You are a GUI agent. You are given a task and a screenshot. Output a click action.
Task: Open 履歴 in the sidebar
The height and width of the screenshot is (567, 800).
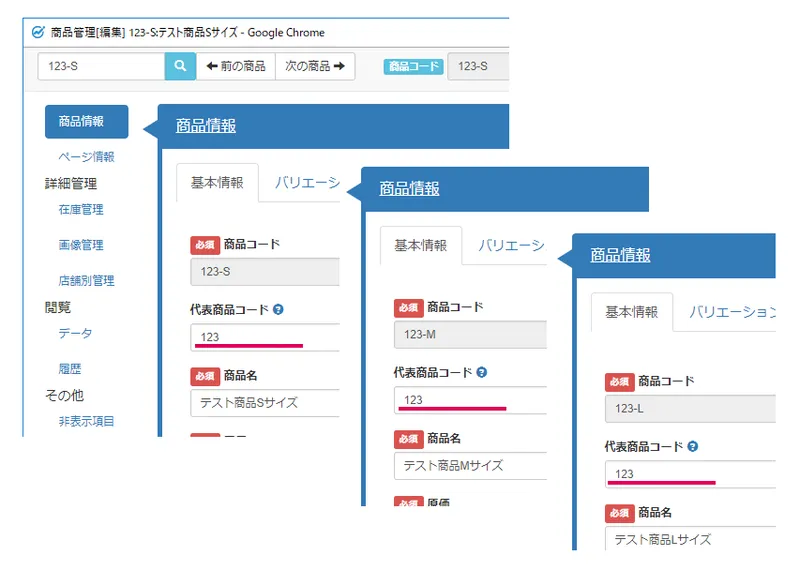point(70,368)
